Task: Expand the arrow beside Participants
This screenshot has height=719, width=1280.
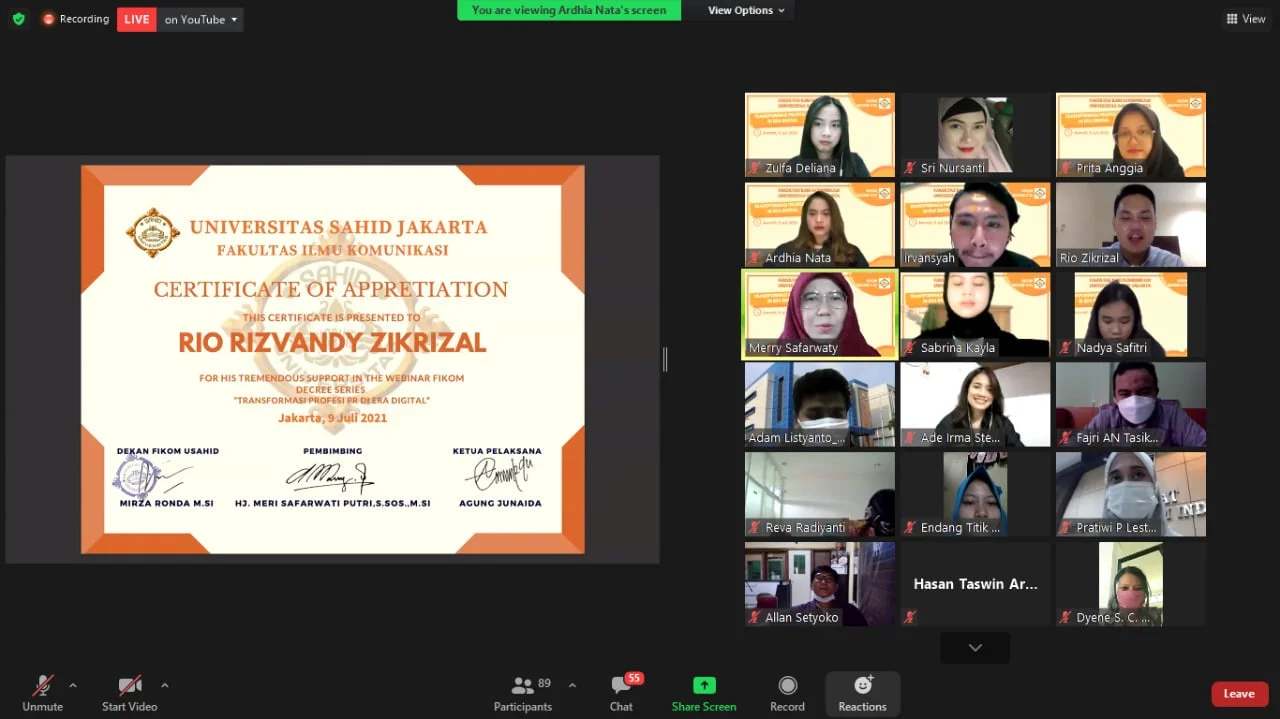Action: pyautogui.click(x=572, y=685)
